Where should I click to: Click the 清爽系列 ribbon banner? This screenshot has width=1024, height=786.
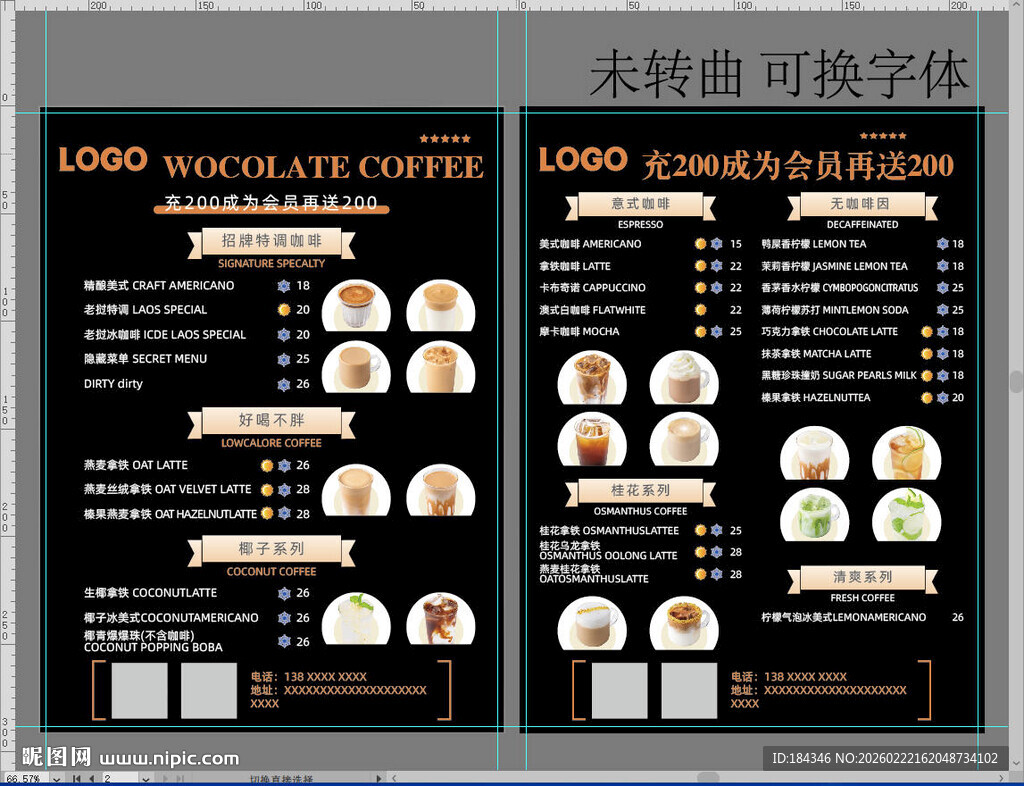coord(863,578)
